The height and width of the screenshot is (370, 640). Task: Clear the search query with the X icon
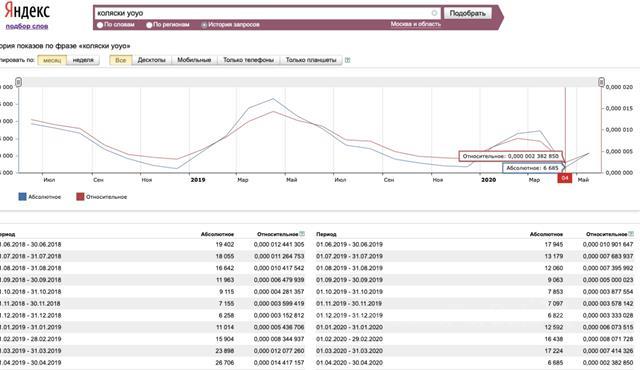click(x=434, y=13)
